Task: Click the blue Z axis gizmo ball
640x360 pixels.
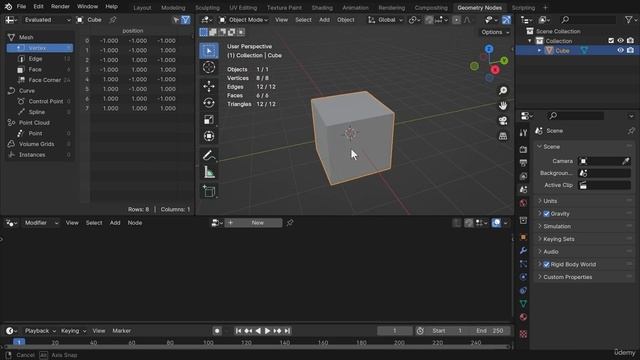Action: [489, 49]
